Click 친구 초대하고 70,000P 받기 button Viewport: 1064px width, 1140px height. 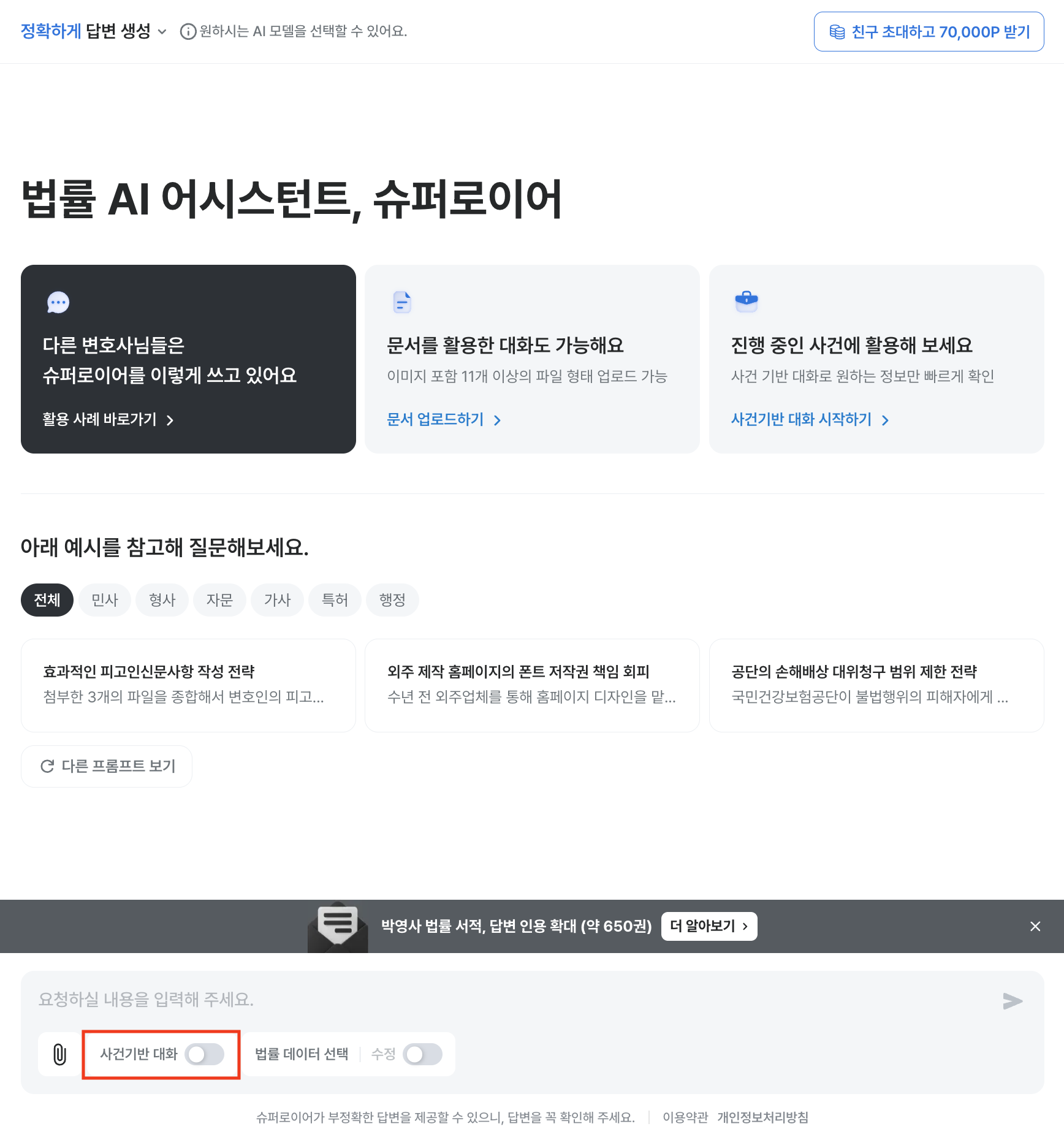pyautogui.click(x=929, y=32)
